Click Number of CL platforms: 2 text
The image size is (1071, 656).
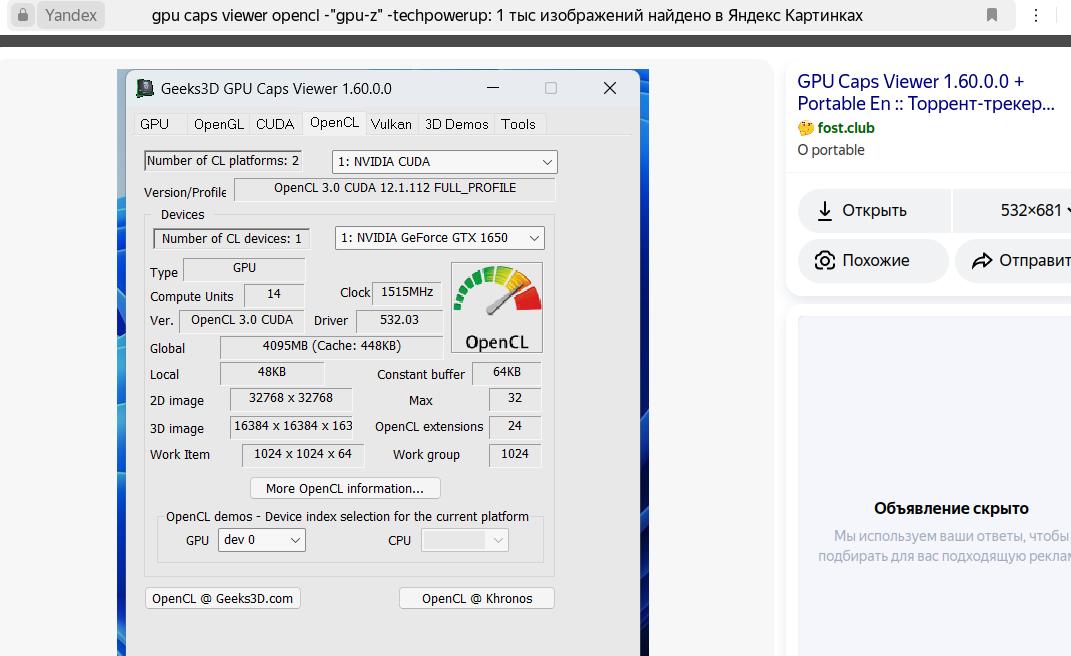(x=223, y=161)
